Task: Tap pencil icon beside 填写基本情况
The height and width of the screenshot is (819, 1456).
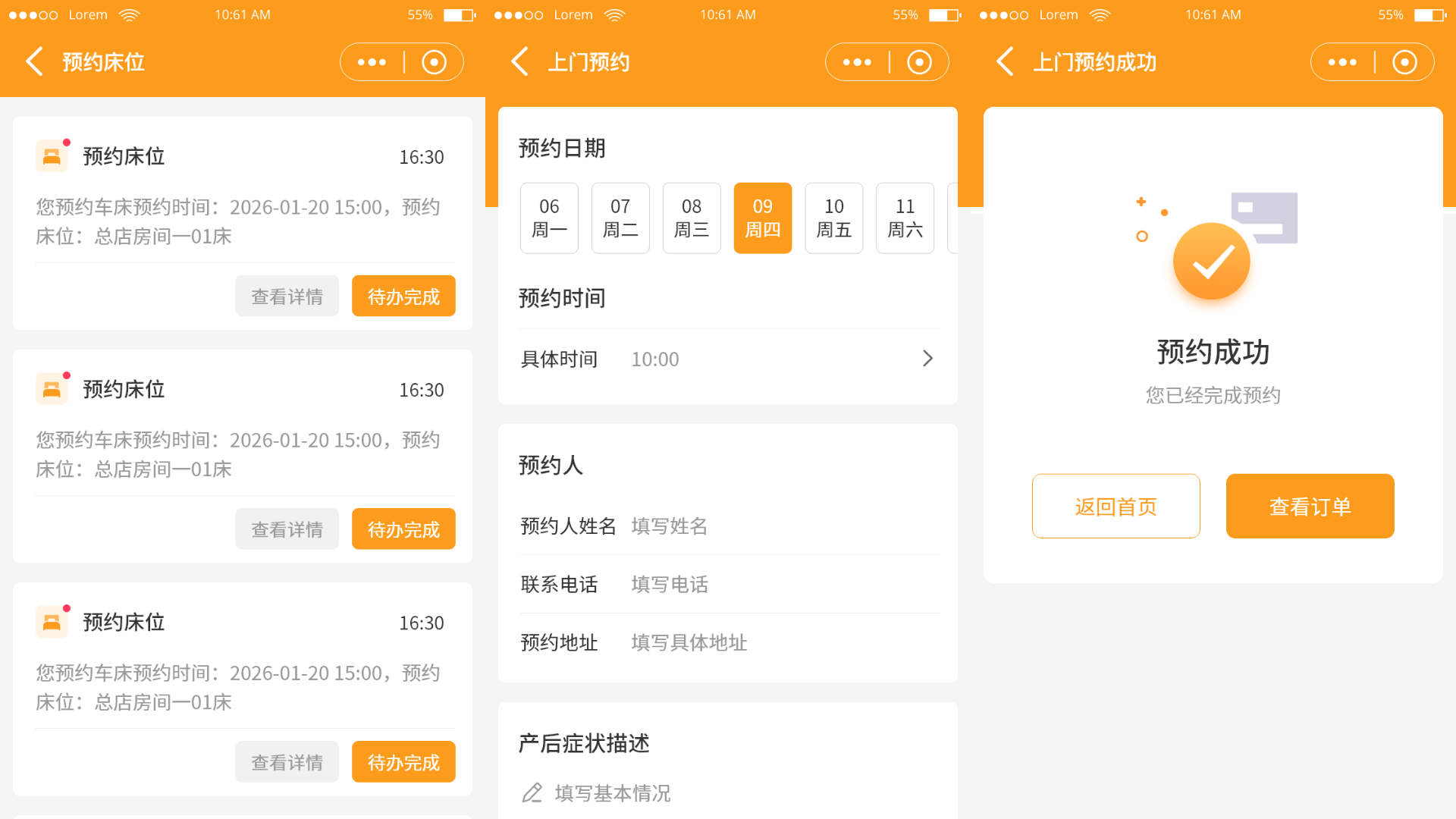Action: coord(532,793)
